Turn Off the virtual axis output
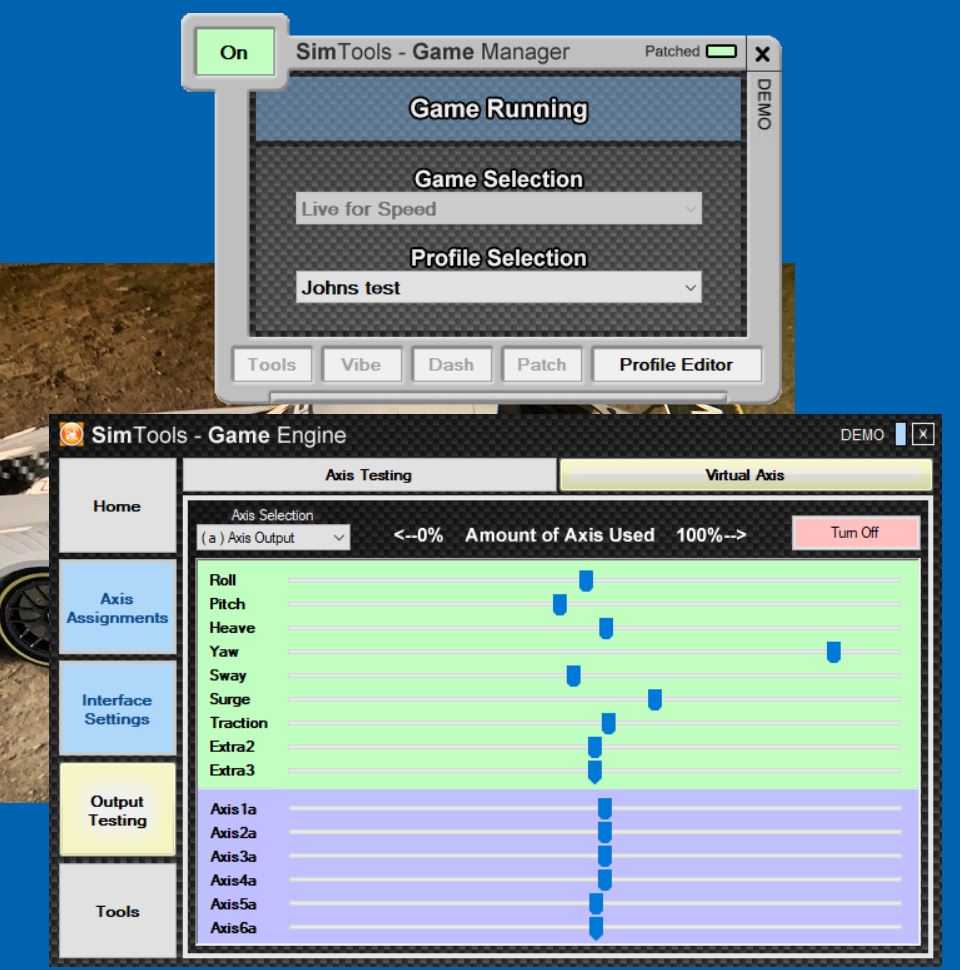The image size is (960, 970). pos(855,533)
